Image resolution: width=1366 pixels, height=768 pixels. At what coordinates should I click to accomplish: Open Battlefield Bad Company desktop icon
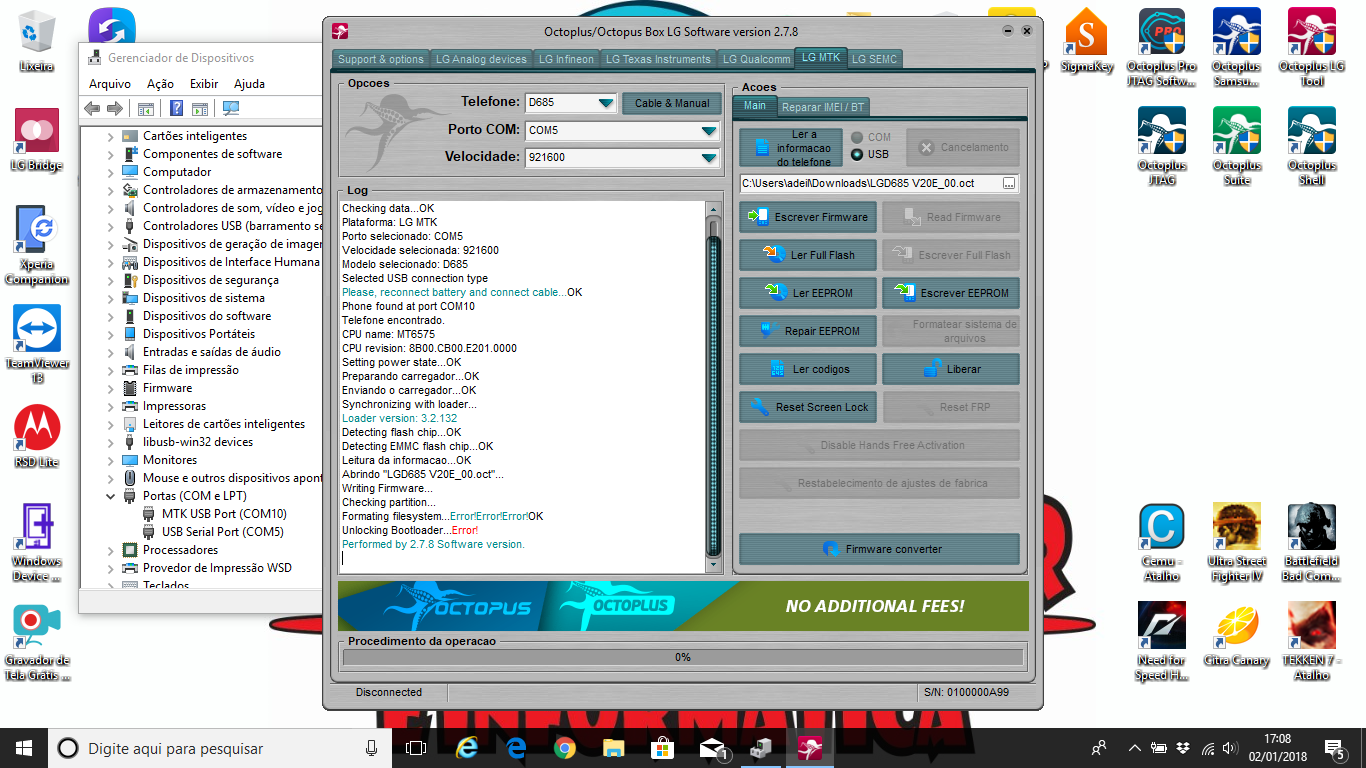1312,543
